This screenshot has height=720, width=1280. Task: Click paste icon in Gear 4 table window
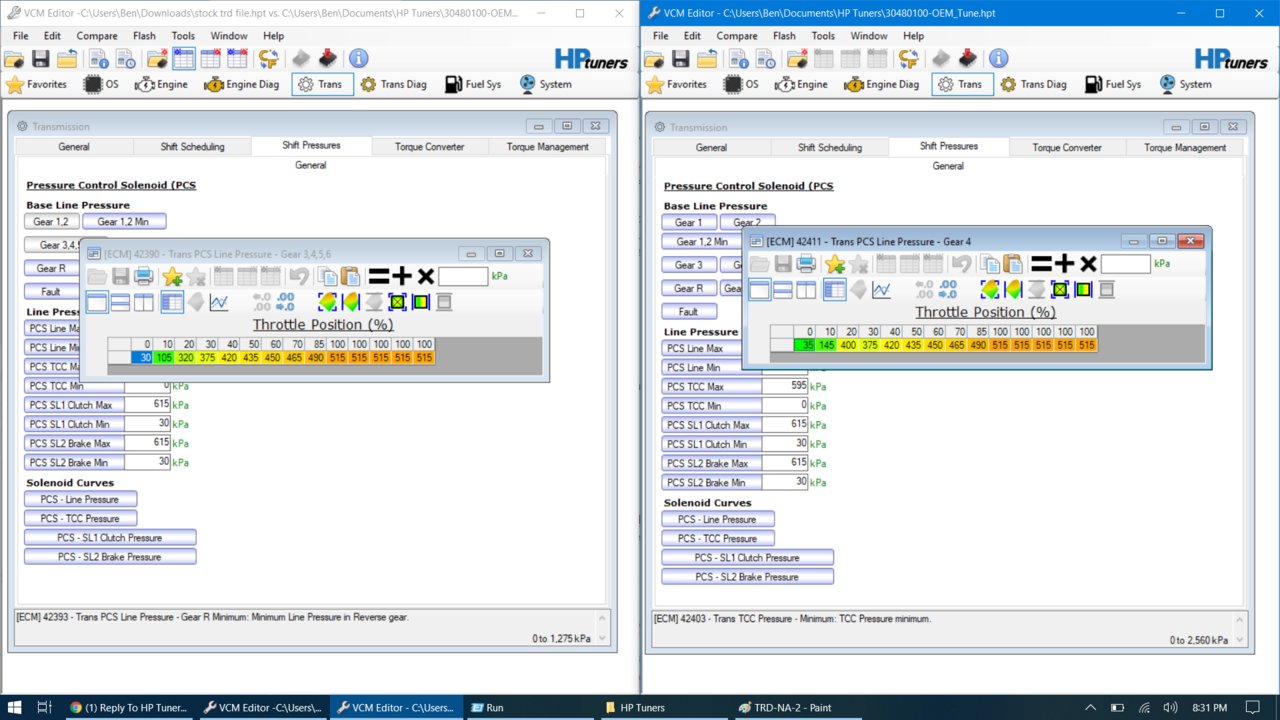[1013, 264]
